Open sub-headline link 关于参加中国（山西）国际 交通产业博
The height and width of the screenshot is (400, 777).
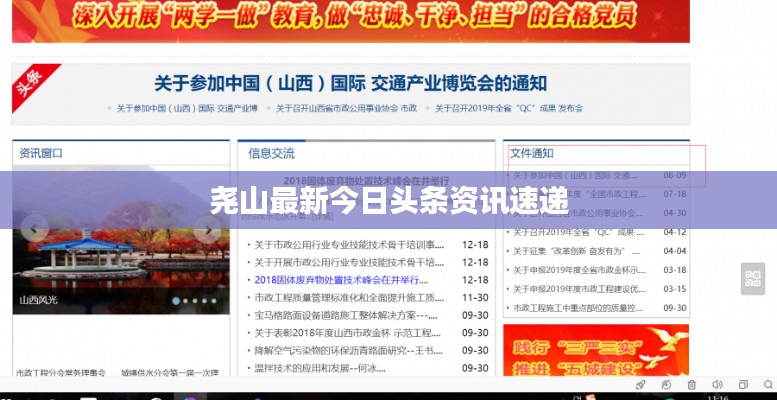(x=187, y=108)
